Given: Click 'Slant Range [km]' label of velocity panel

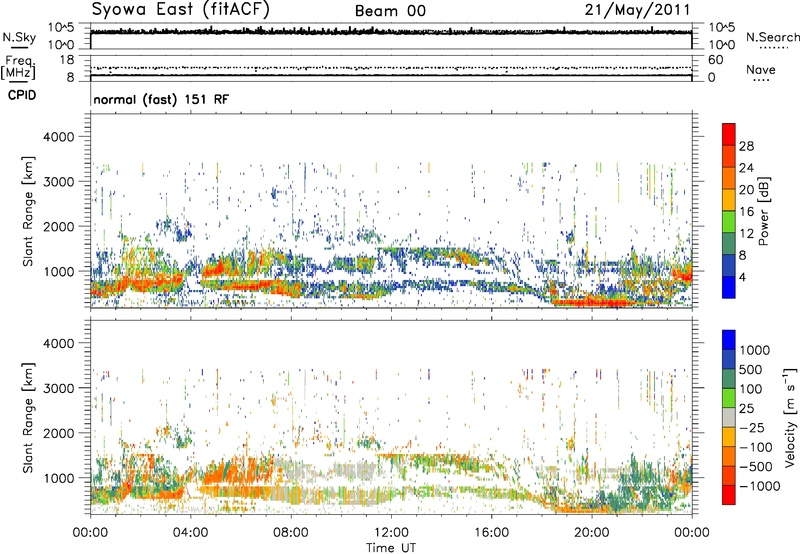Looking at the screenshot, I should 28,418.
